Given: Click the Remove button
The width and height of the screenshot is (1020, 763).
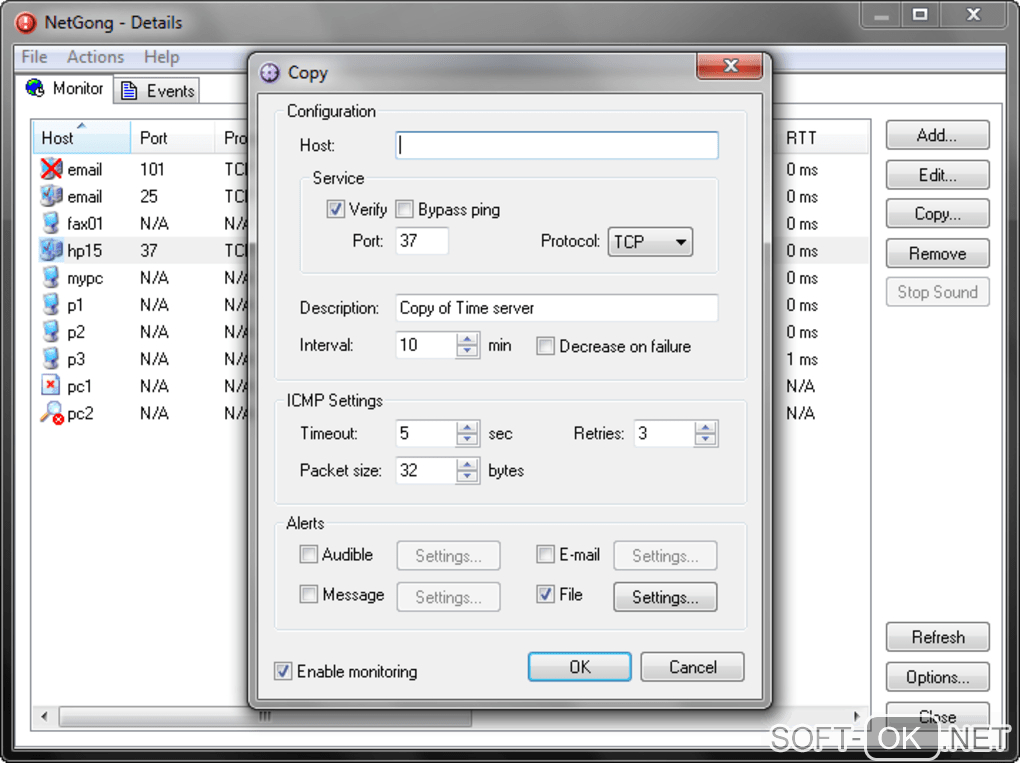Looking at the screenshot, I should pos(937,253).
